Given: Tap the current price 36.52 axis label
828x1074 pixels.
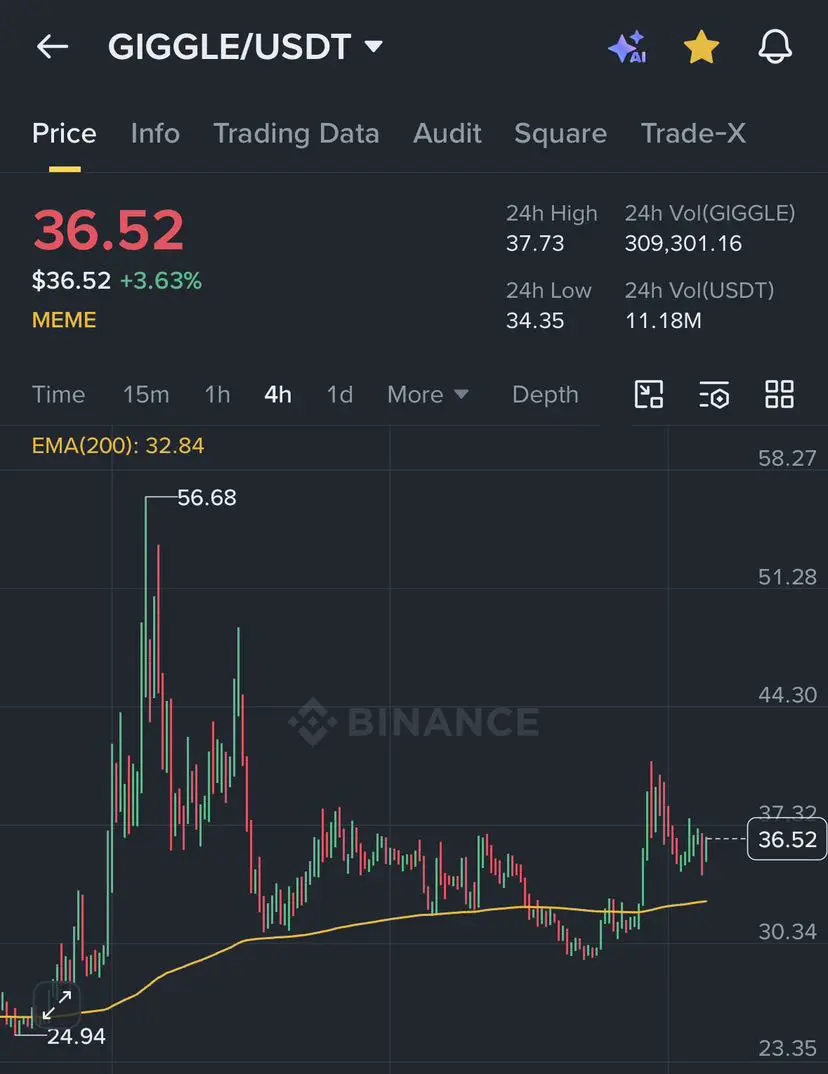Looking at the screenshot, I should (787, 839).
